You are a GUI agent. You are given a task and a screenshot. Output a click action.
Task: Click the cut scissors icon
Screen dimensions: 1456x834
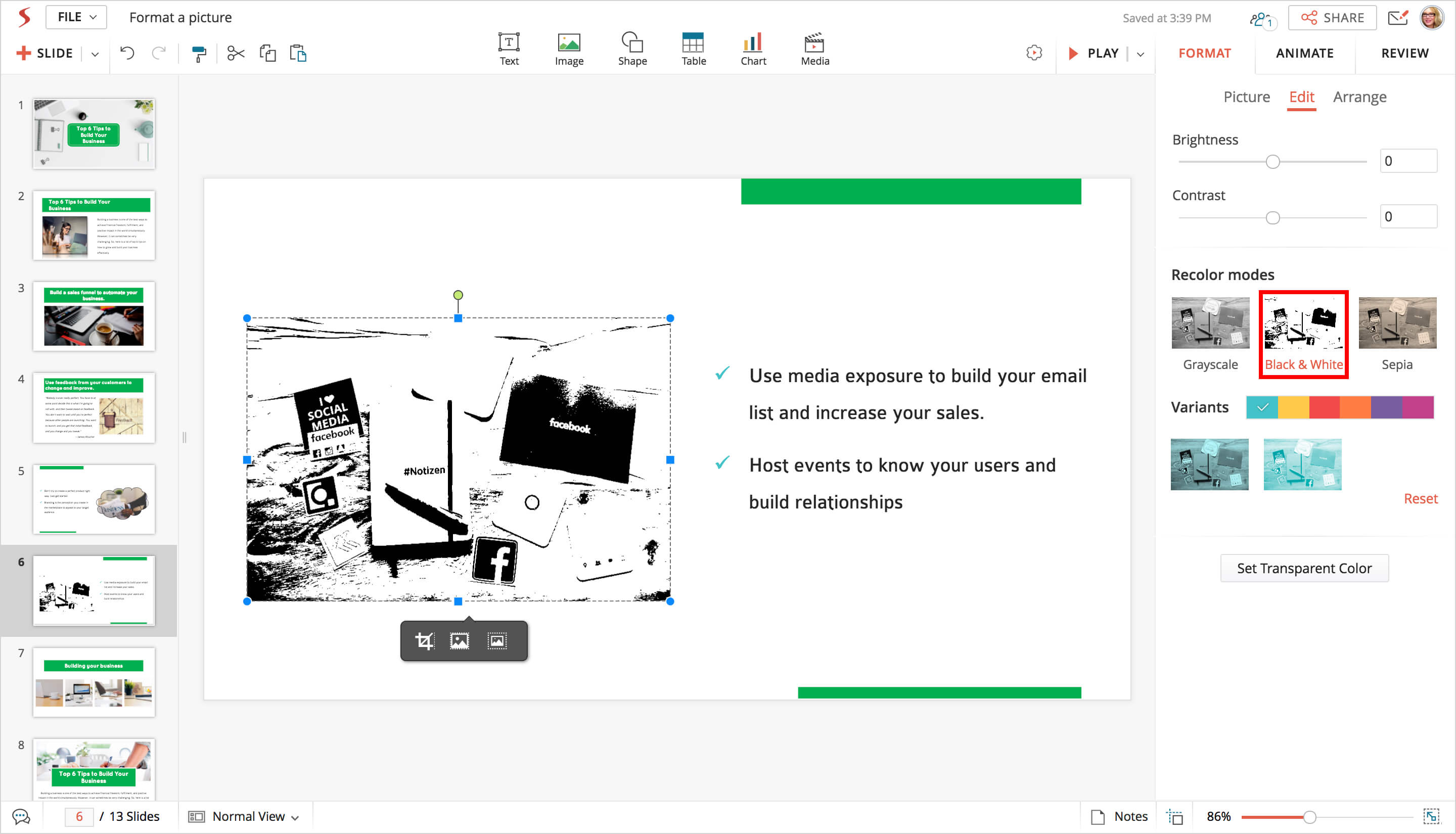pos(236,54)
